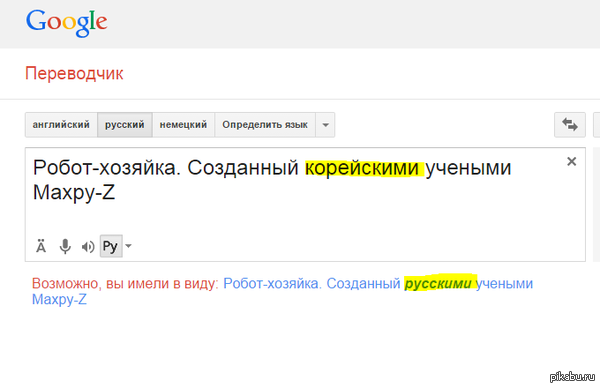
Task: Click the text Возможно, вы имели в виду
Action: coord(125,284)
